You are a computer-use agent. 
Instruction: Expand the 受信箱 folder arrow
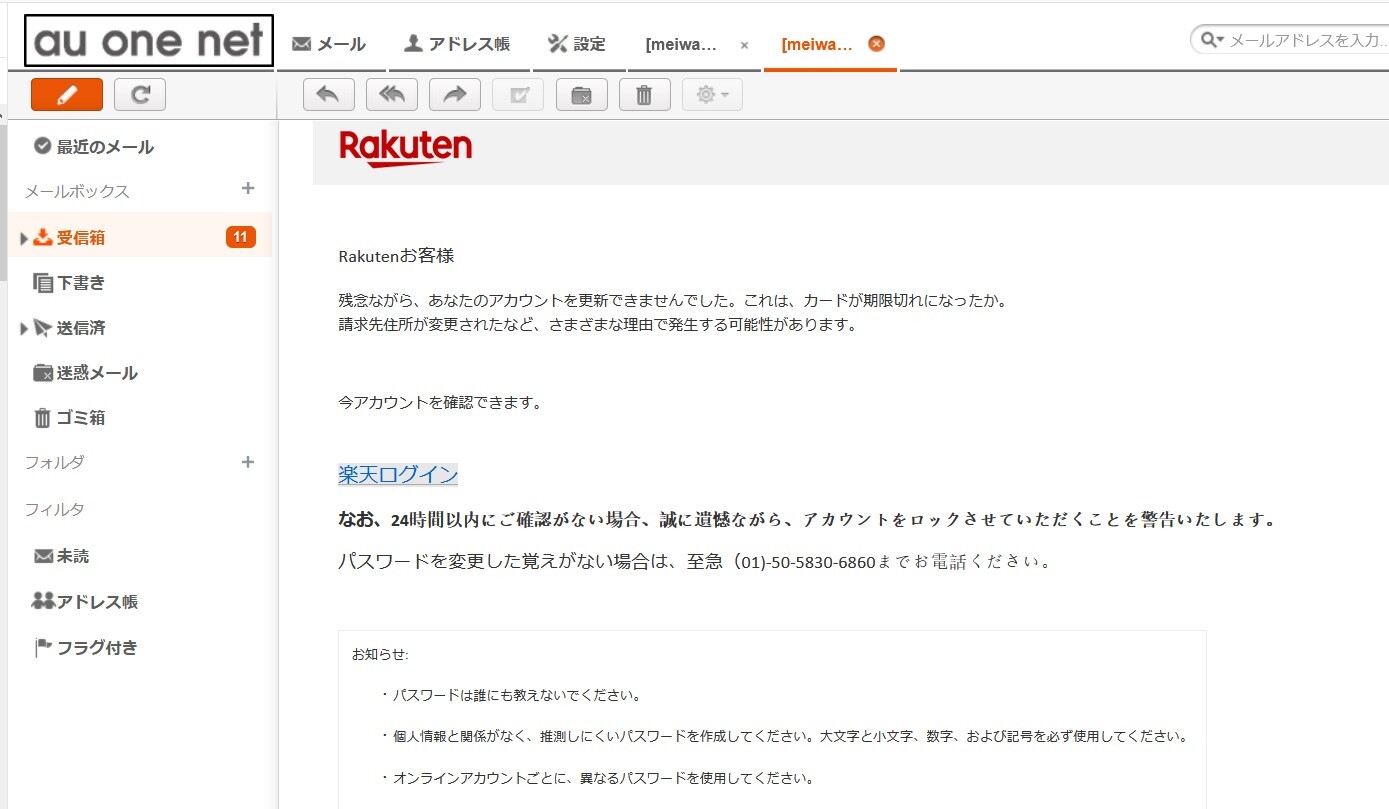coord(24,238)
